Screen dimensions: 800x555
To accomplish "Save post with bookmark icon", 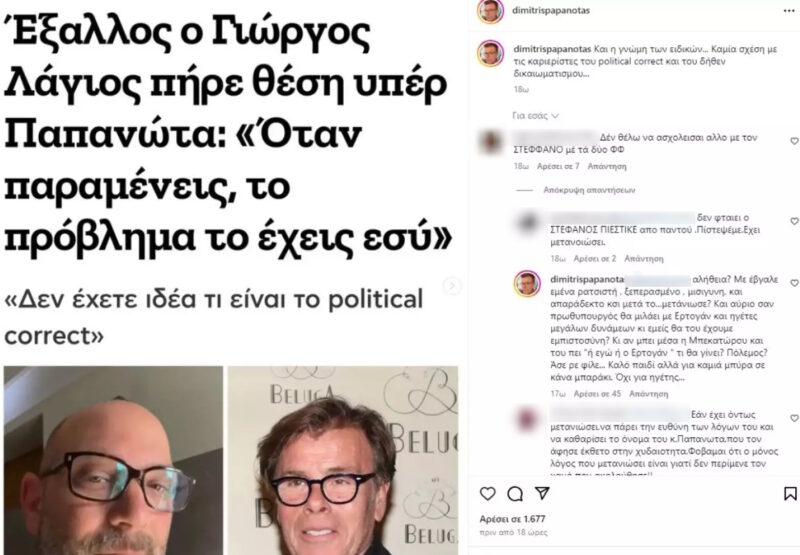I will pyautogui.click(x=790, y=493).
